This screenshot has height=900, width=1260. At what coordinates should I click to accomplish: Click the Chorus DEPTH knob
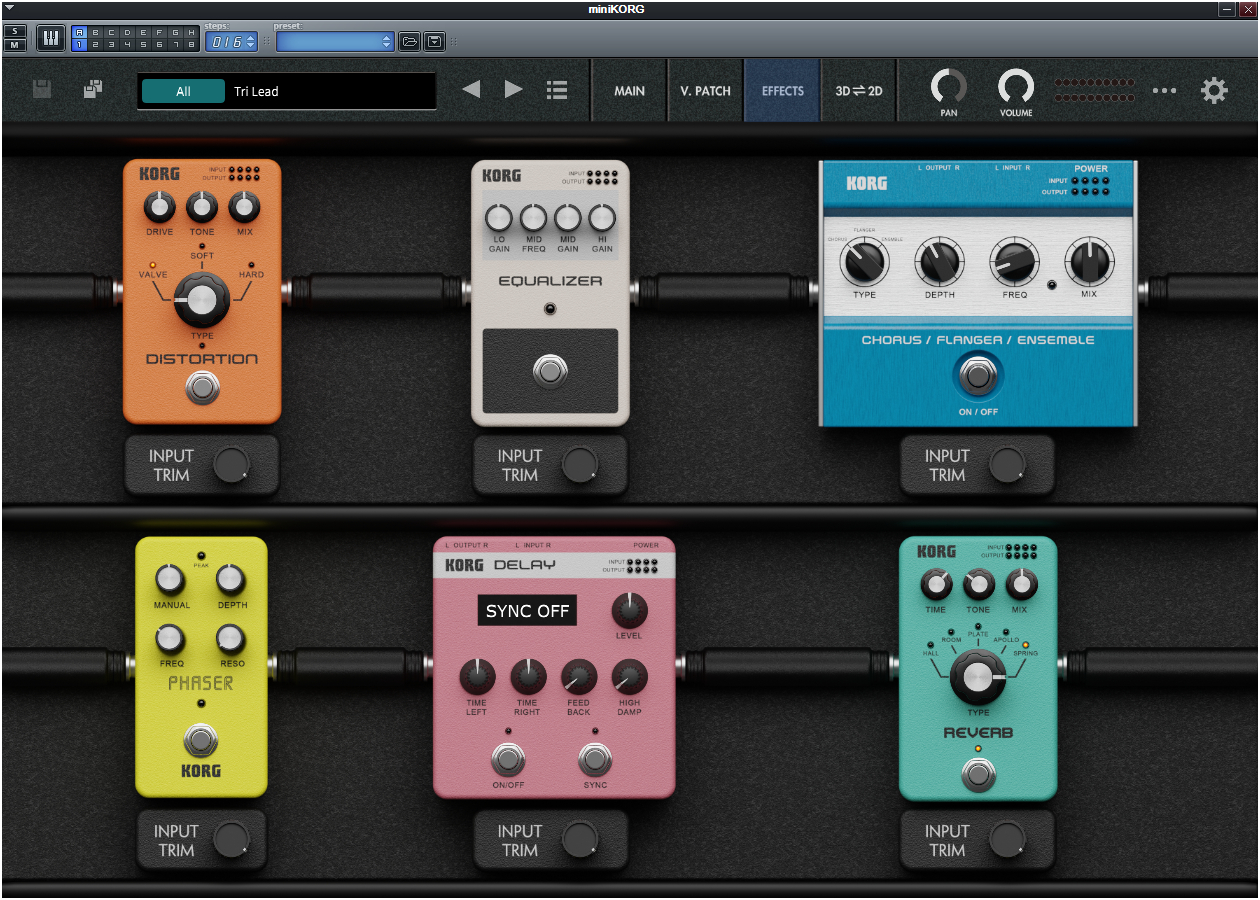(939, 262)
